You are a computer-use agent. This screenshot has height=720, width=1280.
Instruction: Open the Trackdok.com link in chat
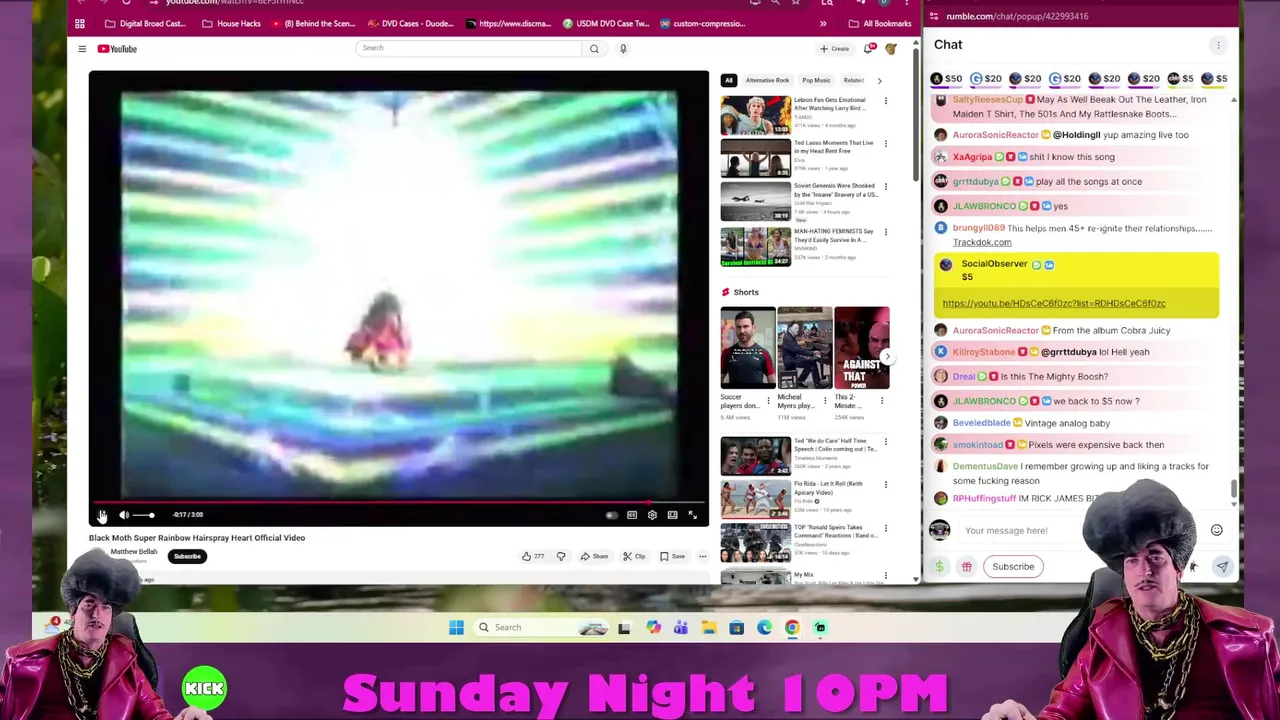point(982,243)
